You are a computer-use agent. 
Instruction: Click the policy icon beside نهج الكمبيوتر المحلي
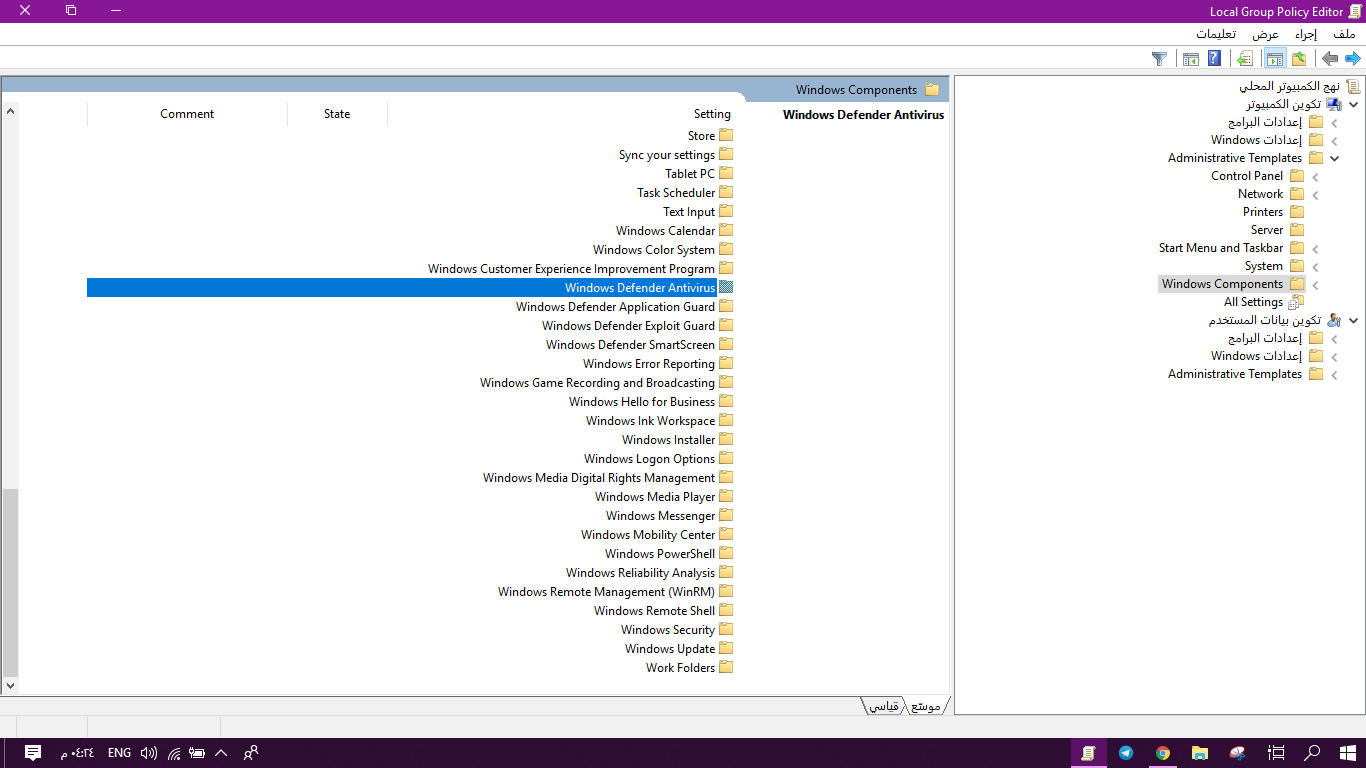coord(1353,86)
